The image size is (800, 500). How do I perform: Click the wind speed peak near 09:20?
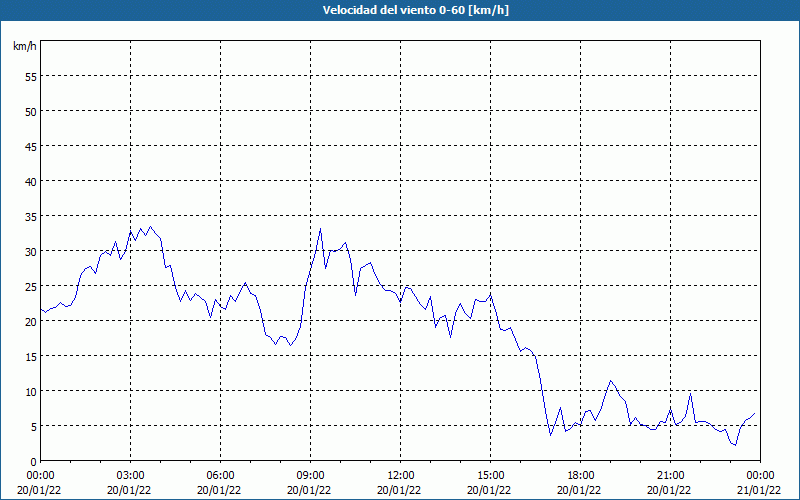320,229
